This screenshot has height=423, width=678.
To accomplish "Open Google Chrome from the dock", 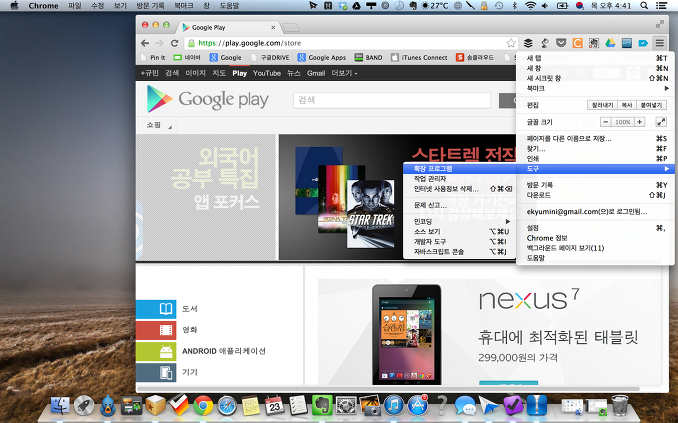I will pos(203,406).
